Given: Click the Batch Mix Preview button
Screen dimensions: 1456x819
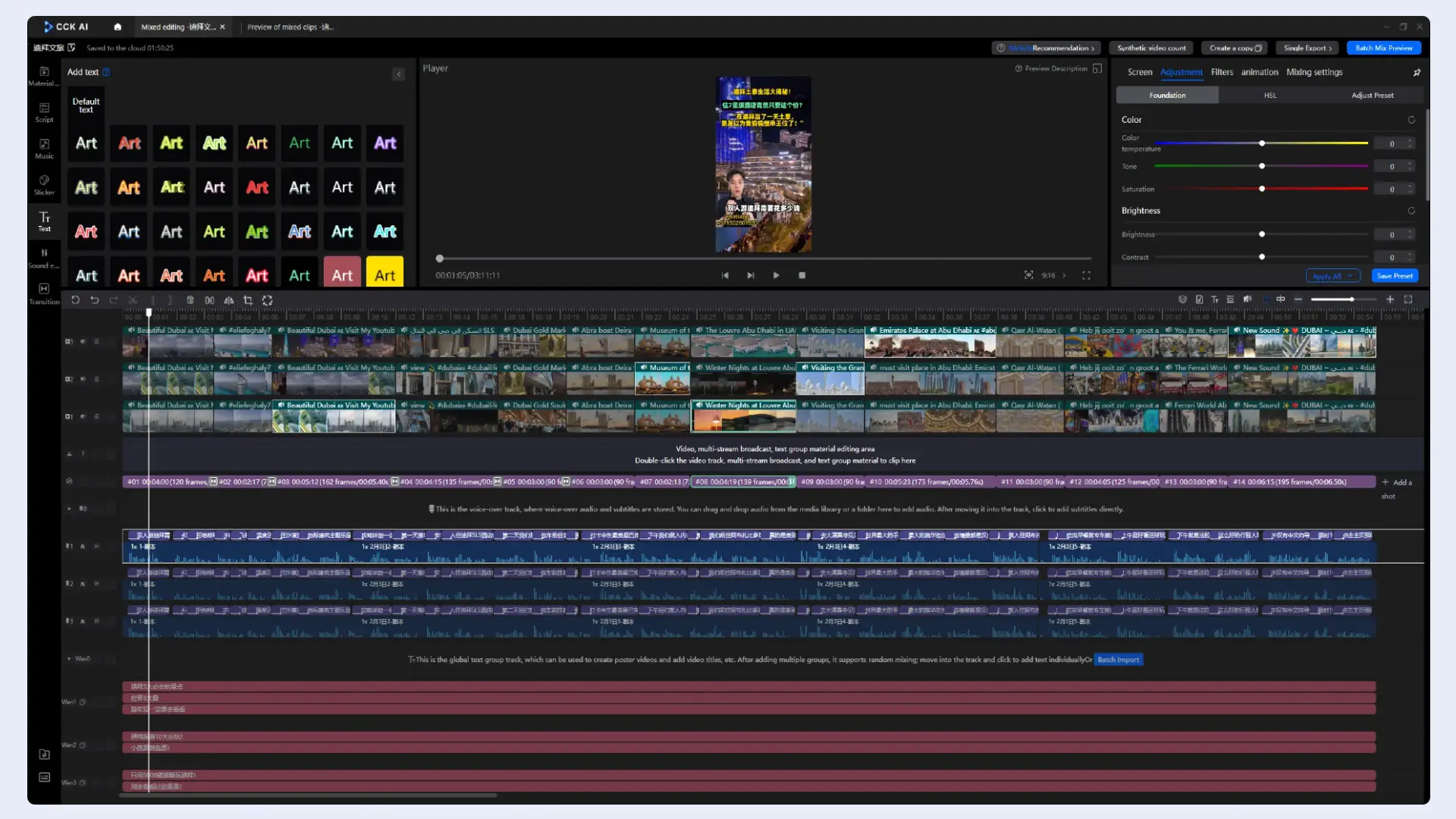Looking at the screenshot, I should [x=1384, y=48].
